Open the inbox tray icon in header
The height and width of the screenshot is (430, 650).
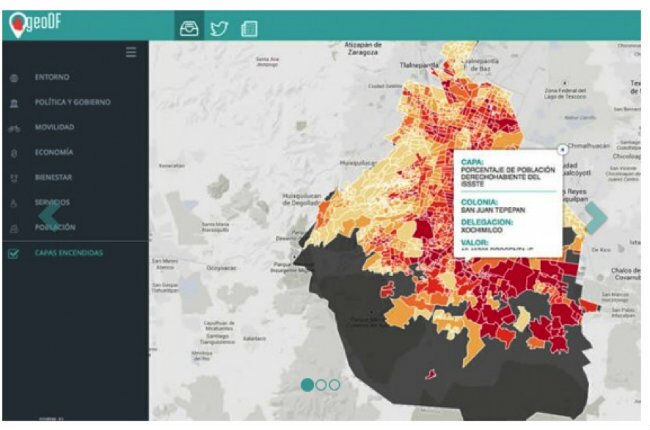pyautogui.click(x=189, y=28)
